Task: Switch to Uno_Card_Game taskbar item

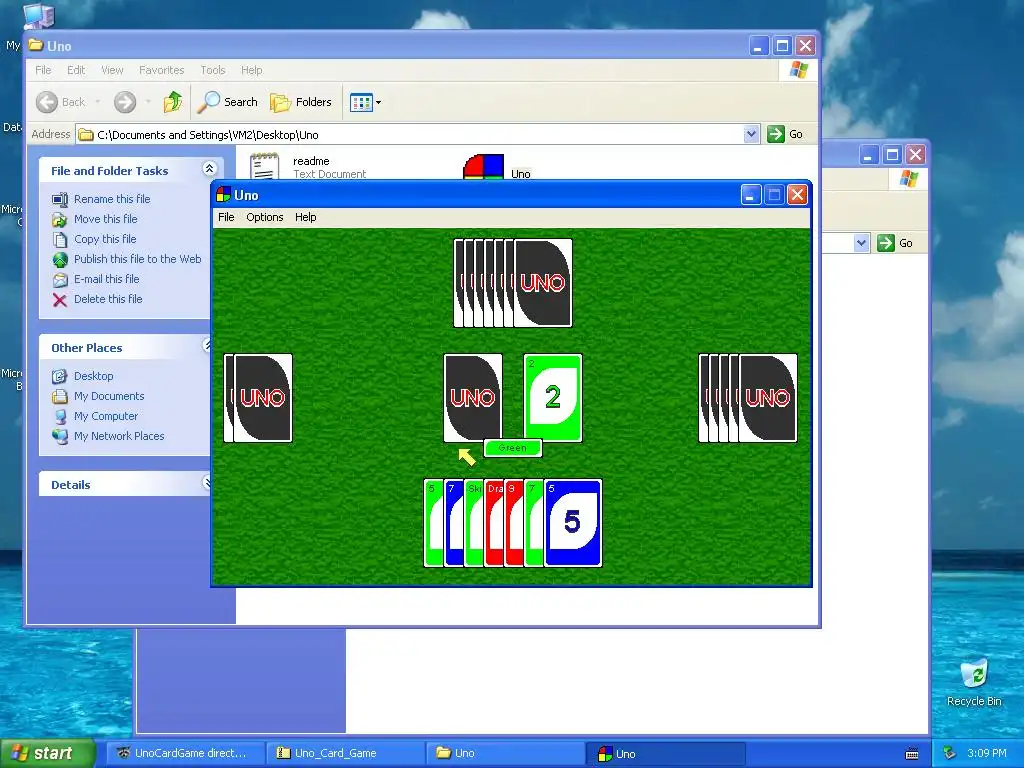Action: point(347,753)
